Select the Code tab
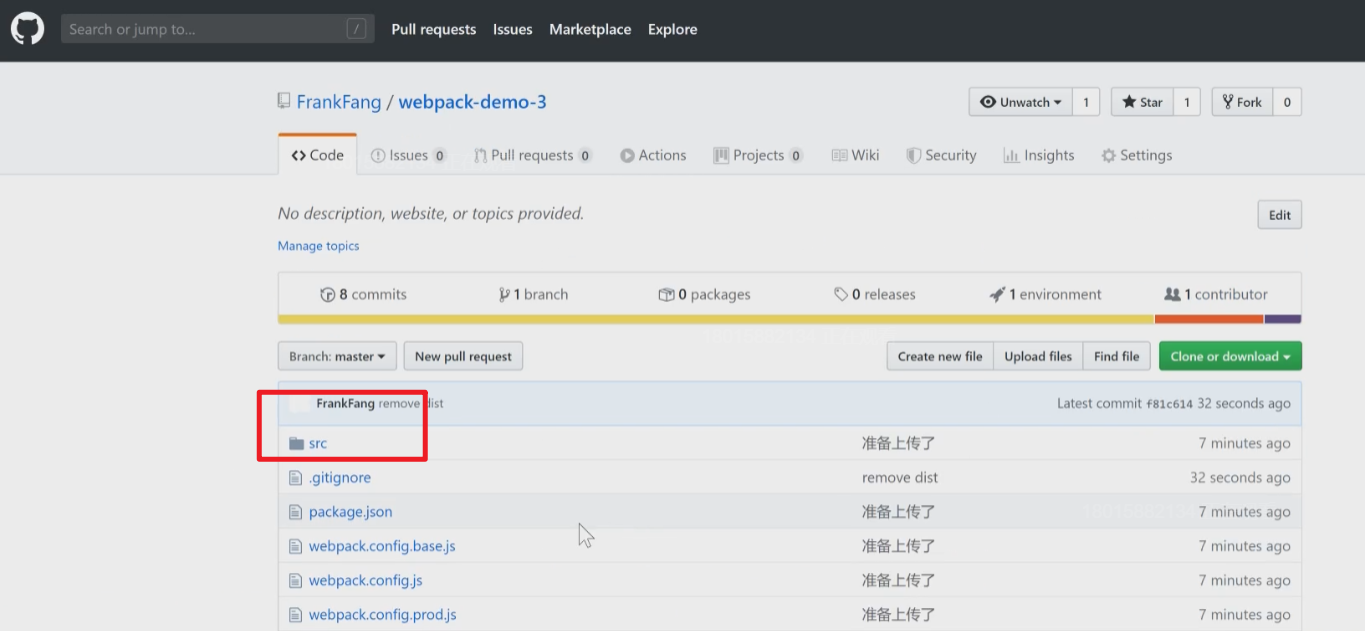Image resolution: width=1365 pixels, height=631 pixels. point(317,155)
